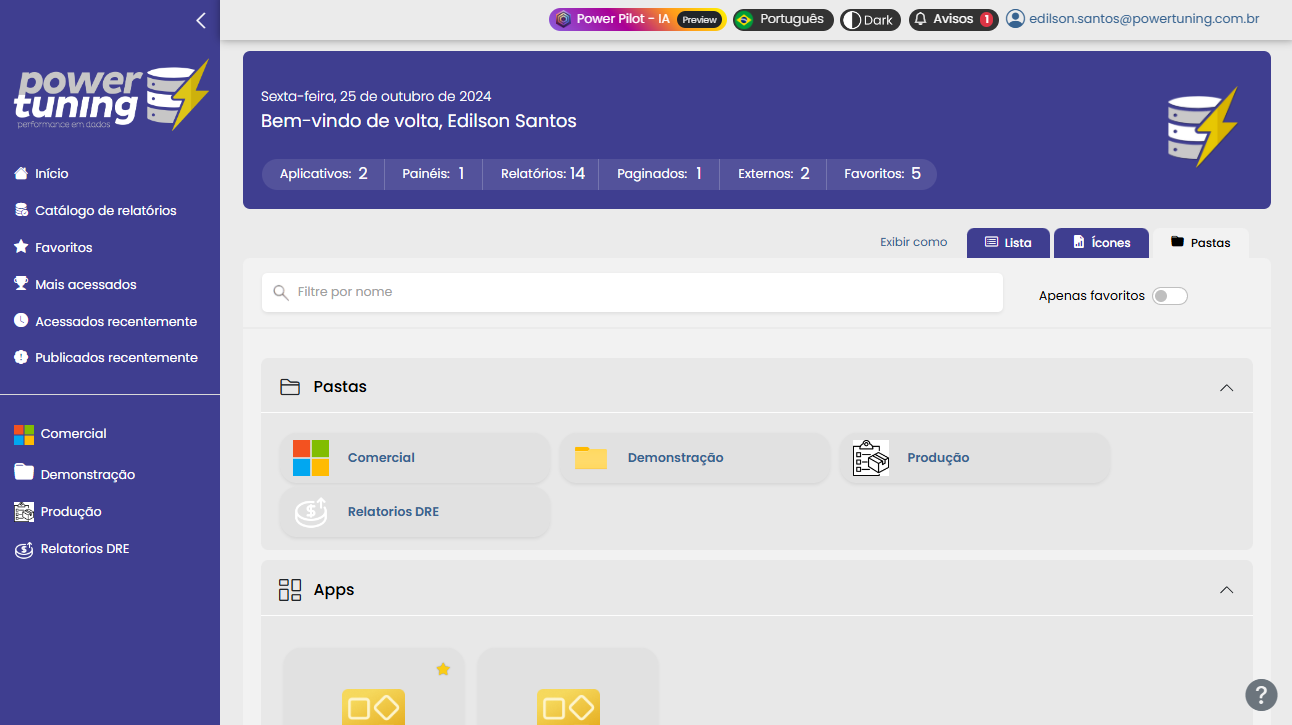Click the Produção folder icon in Pastas

coord(870,458)
